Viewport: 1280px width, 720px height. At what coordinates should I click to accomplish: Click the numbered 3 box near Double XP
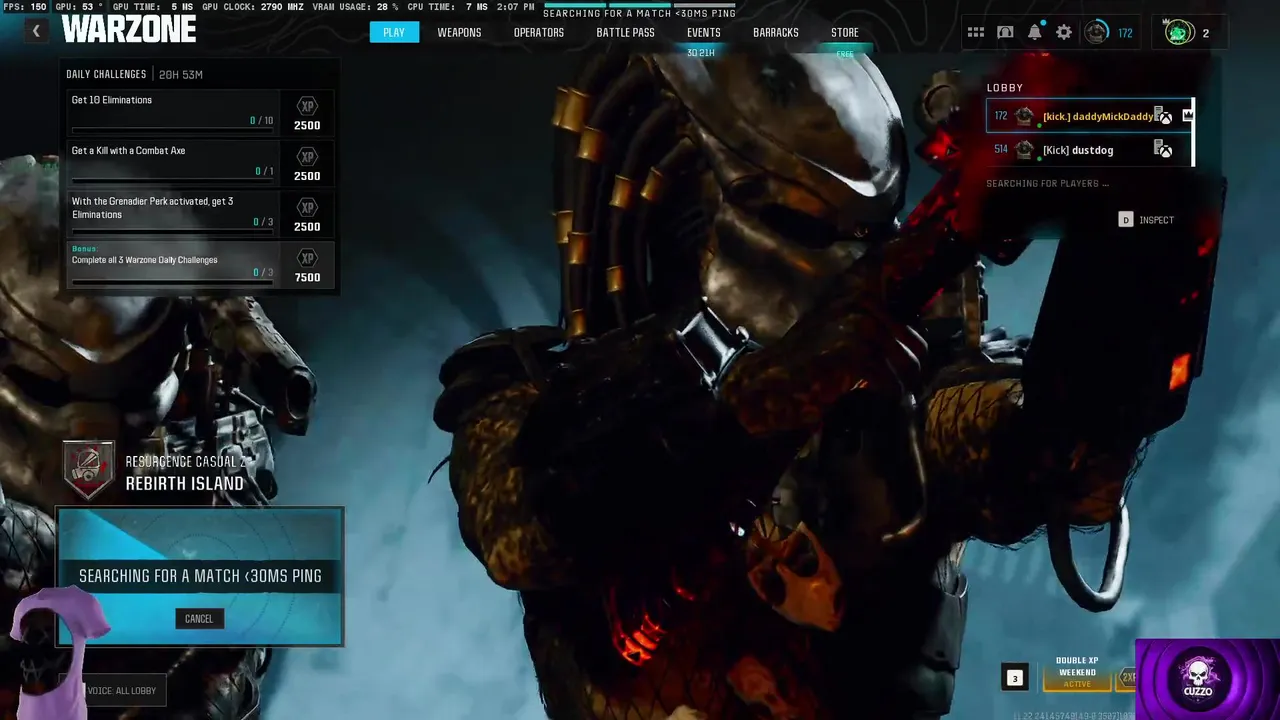[1014, 678]
